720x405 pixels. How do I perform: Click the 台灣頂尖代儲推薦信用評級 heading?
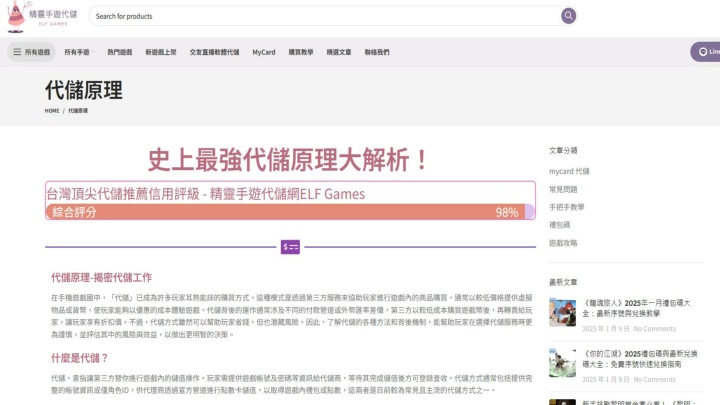(x=206, y=194)
